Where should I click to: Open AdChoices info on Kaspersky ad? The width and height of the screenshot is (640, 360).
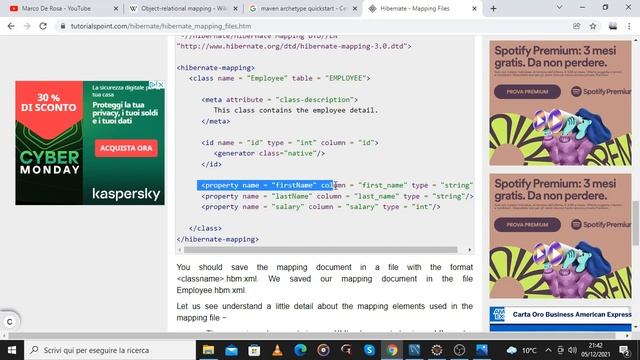(153, 84)
